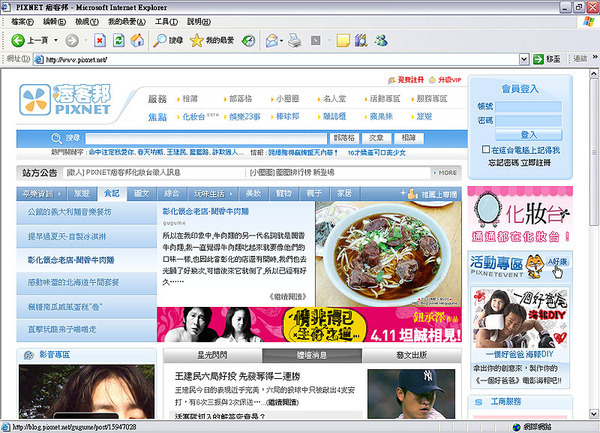
Task: Refresh the page with the green arrows icon
Action: (x=119, y=40)
